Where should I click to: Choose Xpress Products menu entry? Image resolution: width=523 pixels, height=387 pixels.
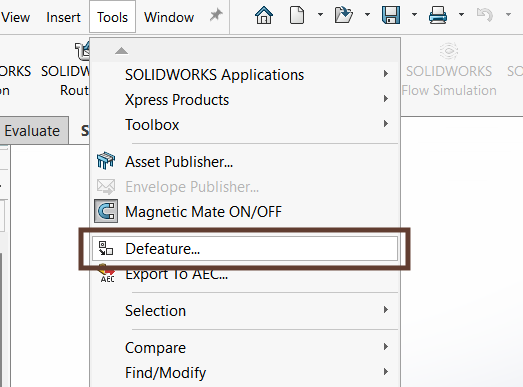245,100
